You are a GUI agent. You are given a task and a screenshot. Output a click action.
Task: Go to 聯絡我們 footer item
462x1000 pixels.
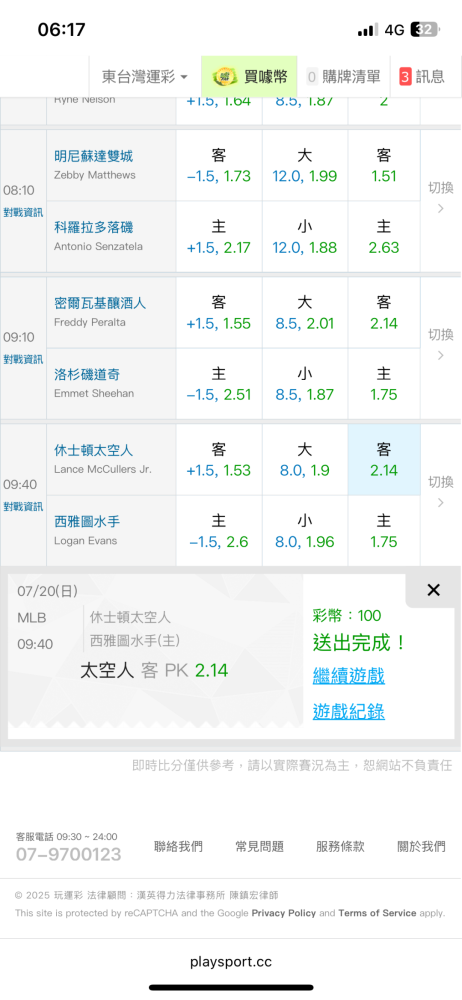click(x=179, y=847)
